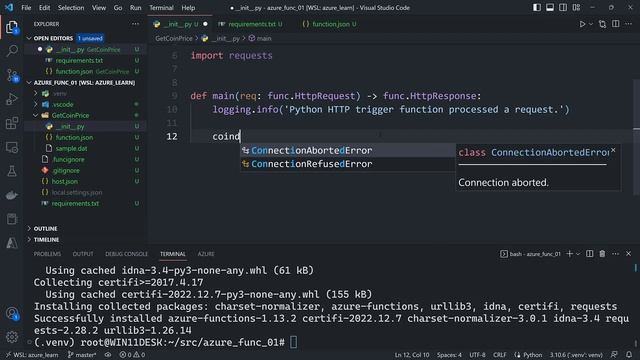Switch to the Output panel tab
This screenshot has height=360, width=640.
pyautogui.click(x=83, y=254)
